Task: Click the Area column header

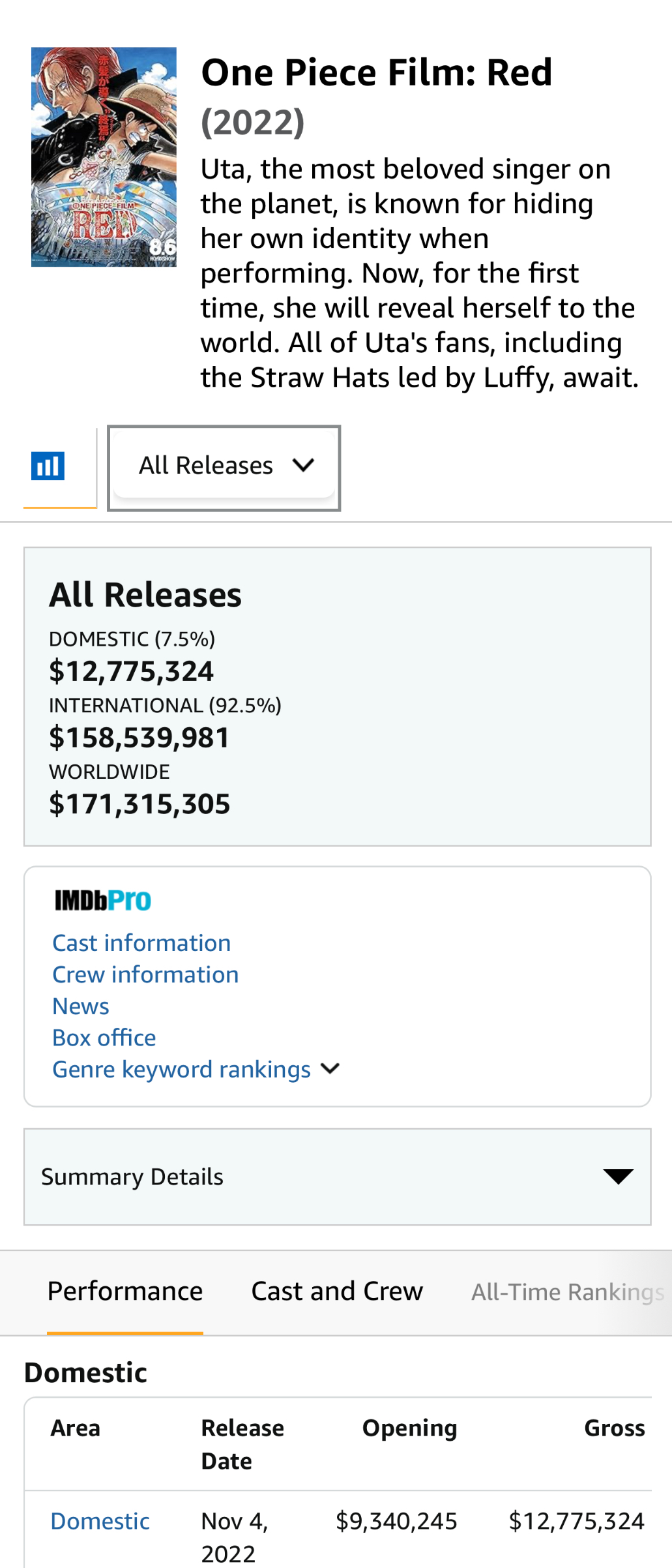Action: click(76, 1428)
